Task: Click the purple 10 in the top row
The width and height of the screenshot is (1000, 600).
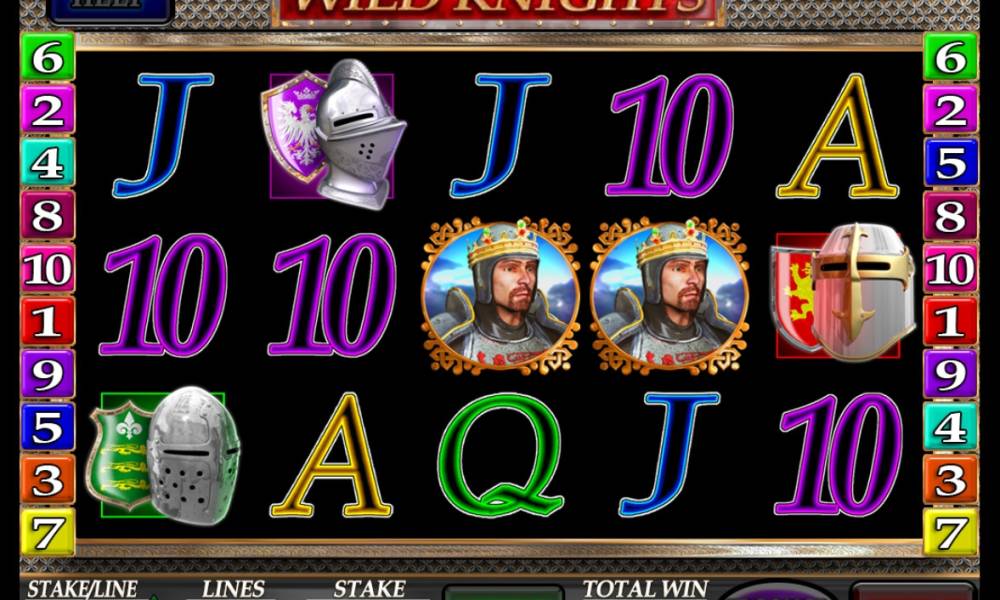Action: coord(670,135)
